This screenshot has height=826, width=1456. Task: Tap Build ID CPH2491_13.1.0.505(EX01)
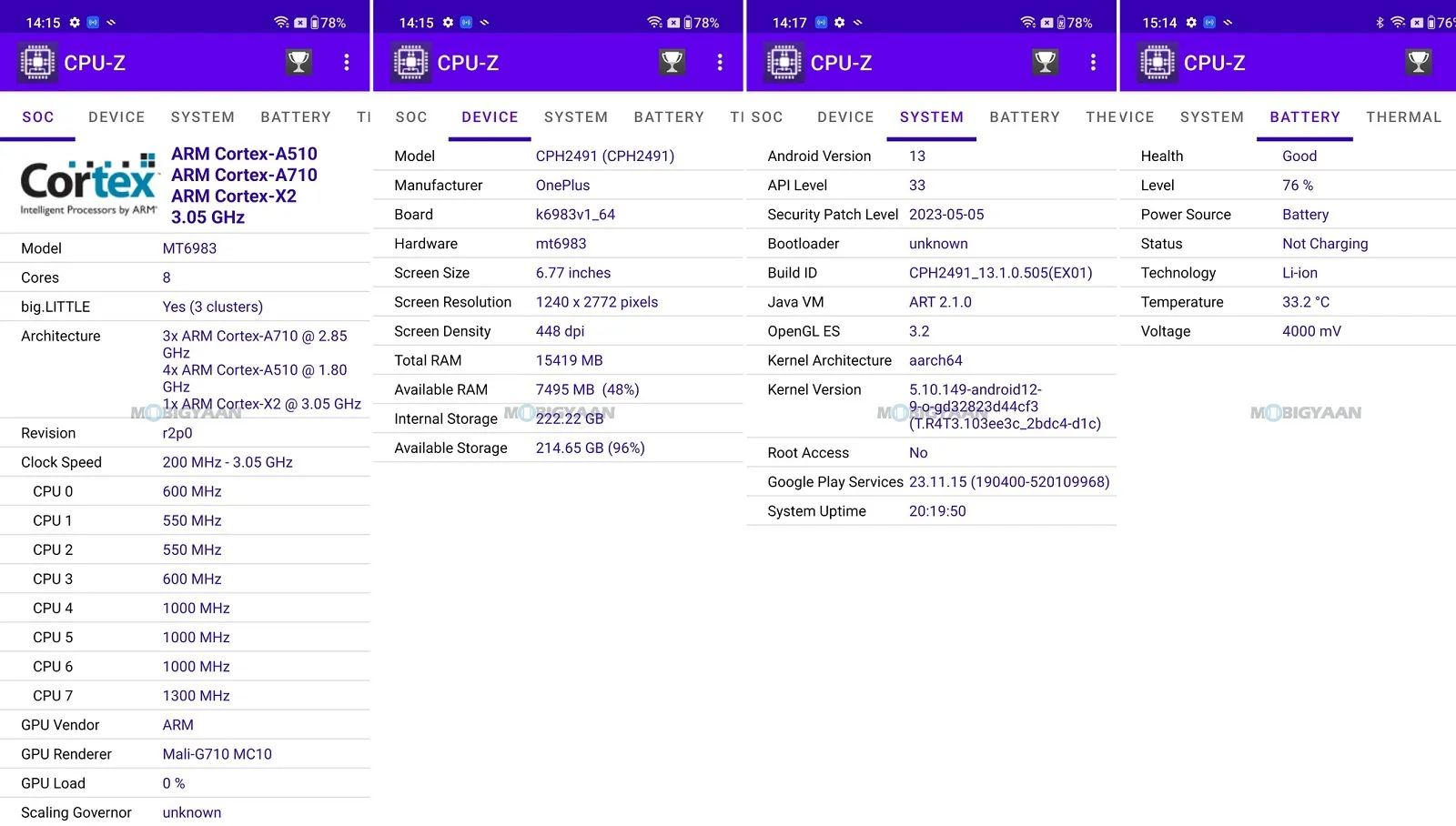(1000, 273)
